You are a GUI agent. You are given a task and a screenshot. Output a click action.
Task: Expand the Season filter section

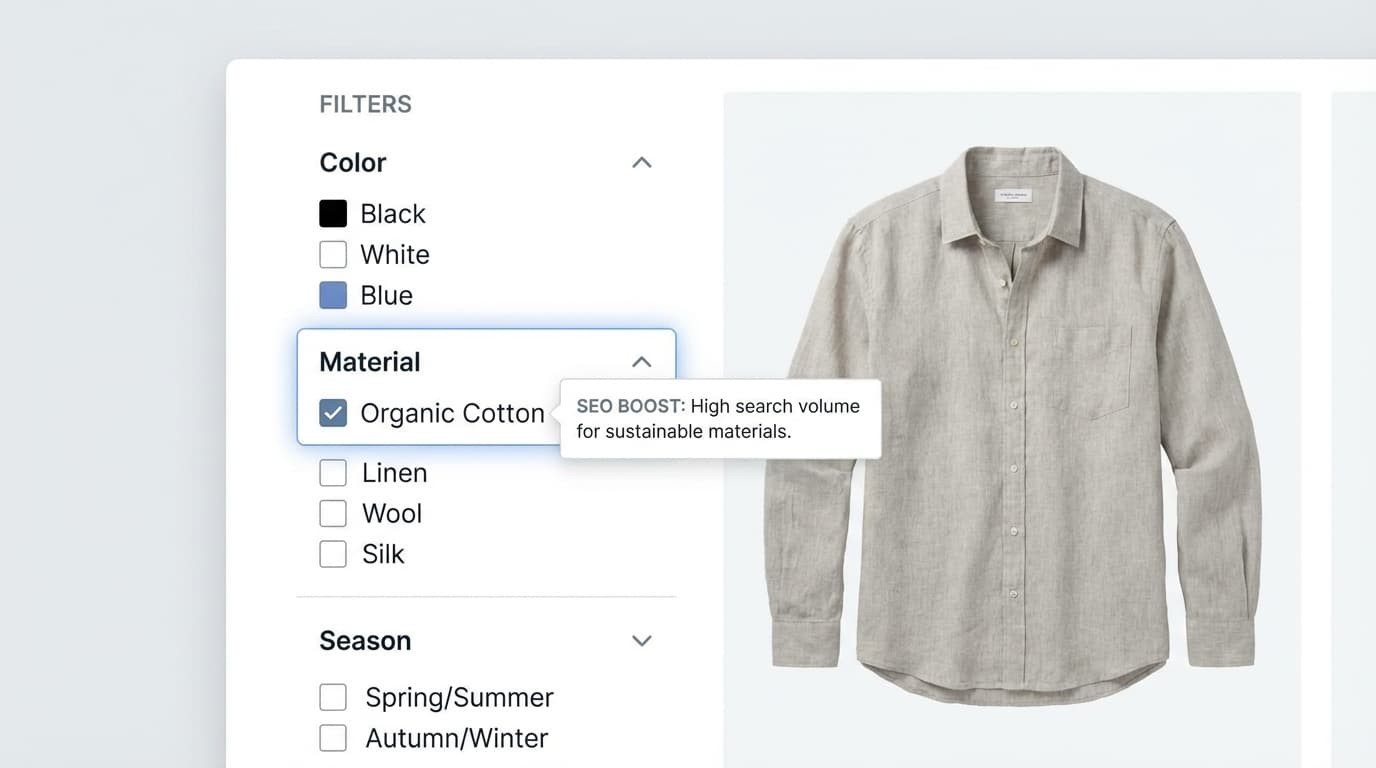(641, 640)
